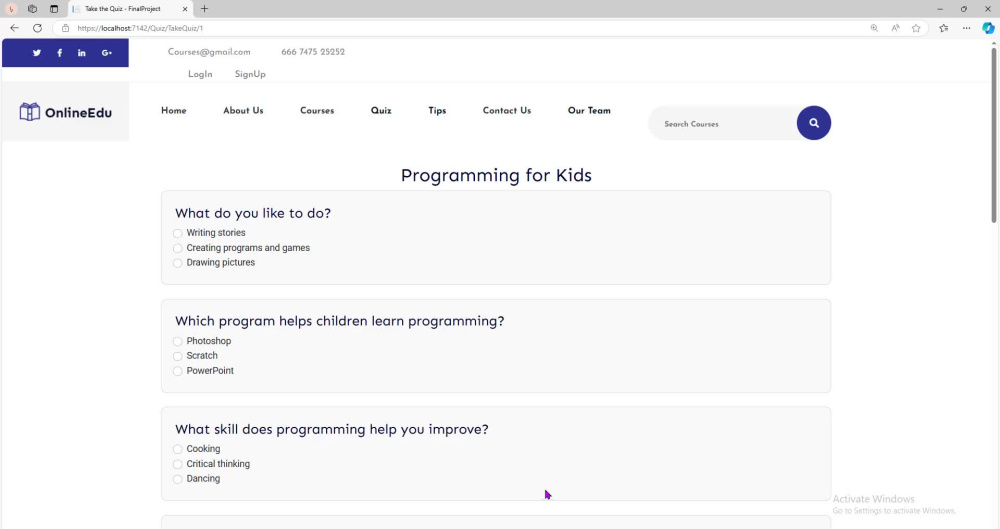Focus the Search Courses input field
Image resolution: width=1000 pixels, height=529 pixels.
(724, 123)
